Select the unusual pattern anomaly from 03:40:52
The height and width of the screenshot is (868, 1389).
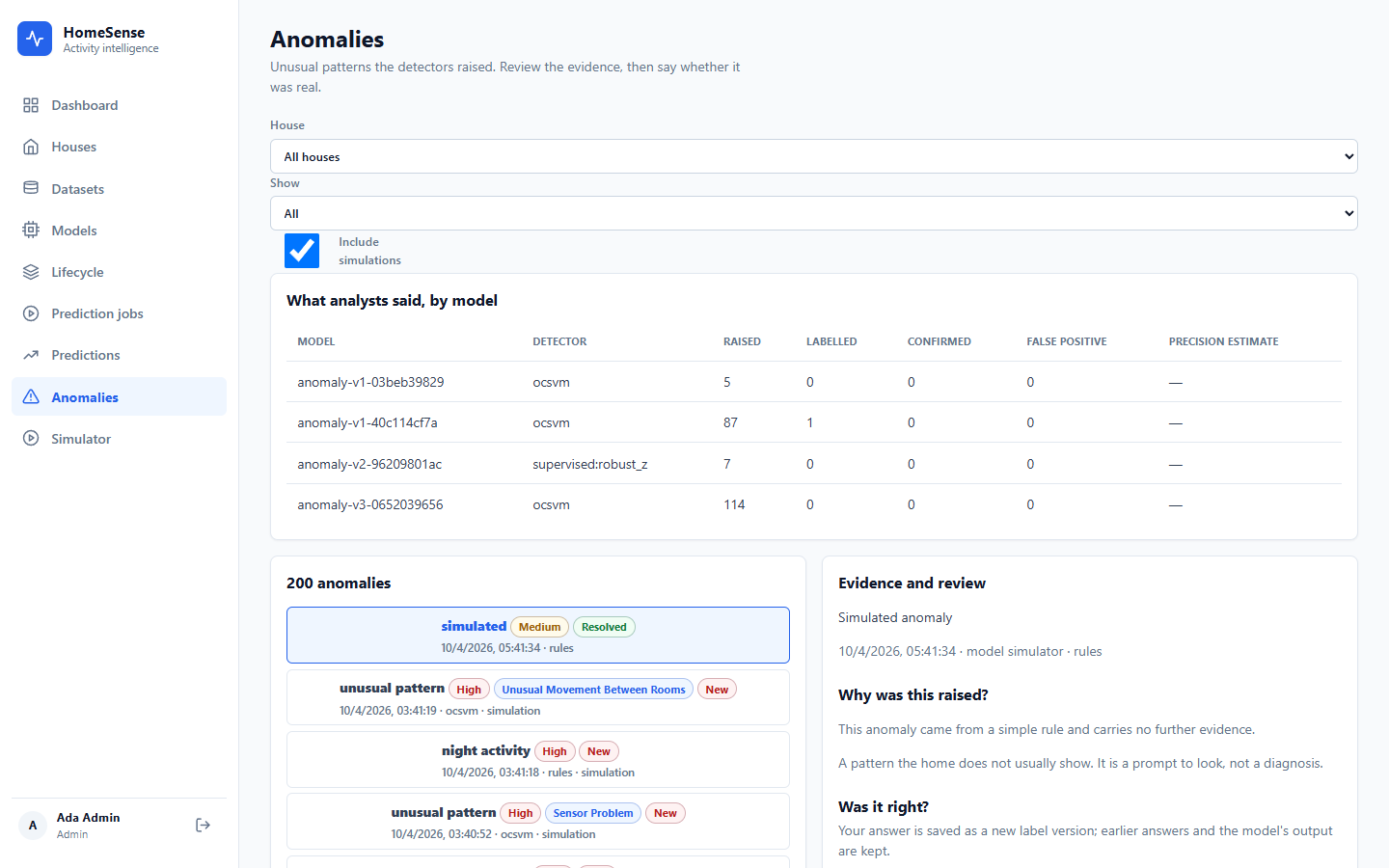coord(538,821)
